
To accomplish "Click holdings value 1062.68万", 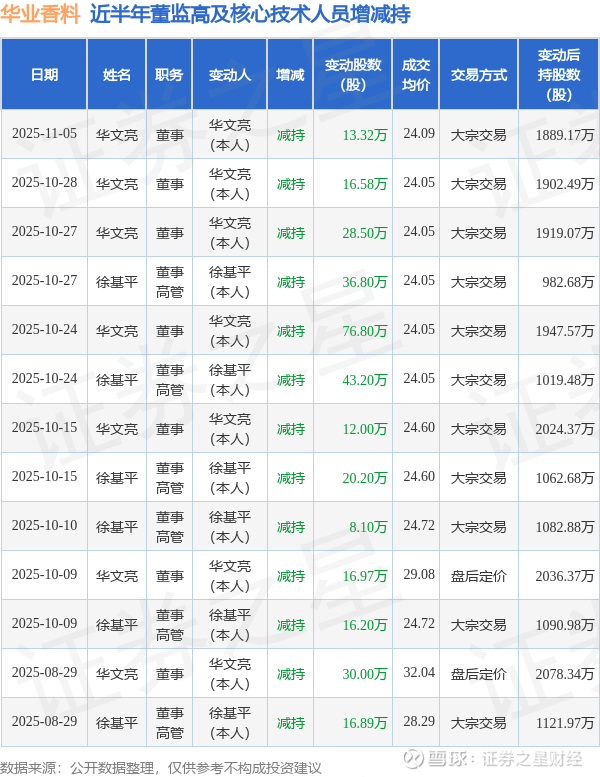I will coord(565,478).
